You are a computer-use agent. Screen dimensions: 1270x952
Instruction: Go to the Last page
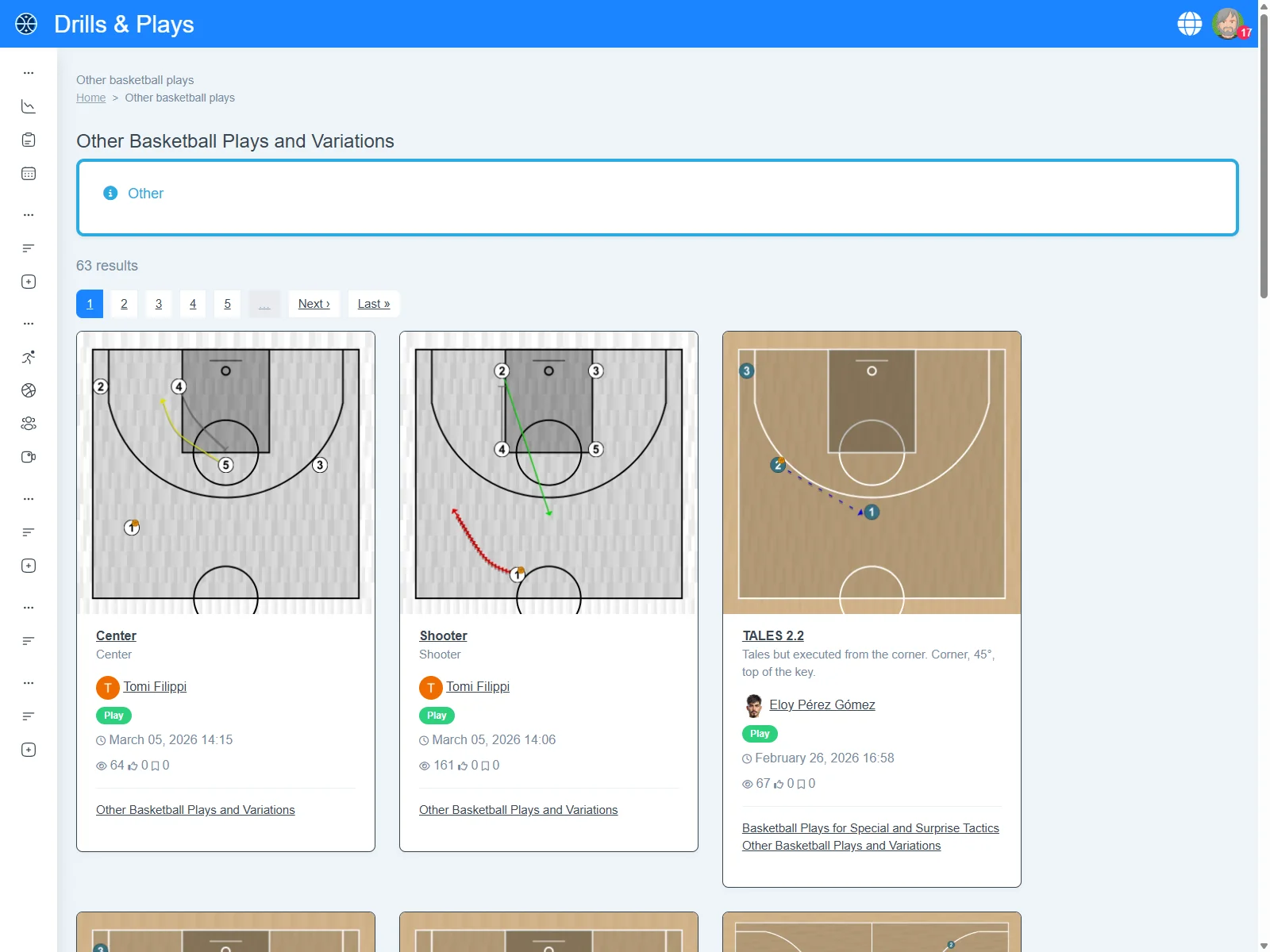point(373,304)
